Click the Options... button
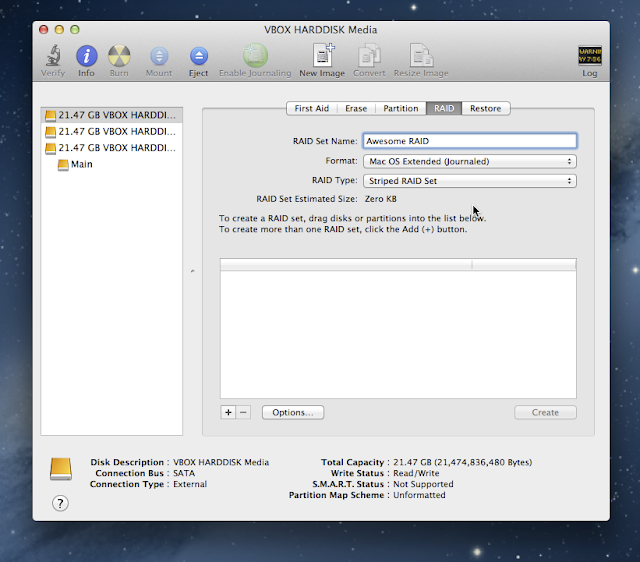Image resolution: width=640 pixels, height=562 pixels. click(293, 413)
